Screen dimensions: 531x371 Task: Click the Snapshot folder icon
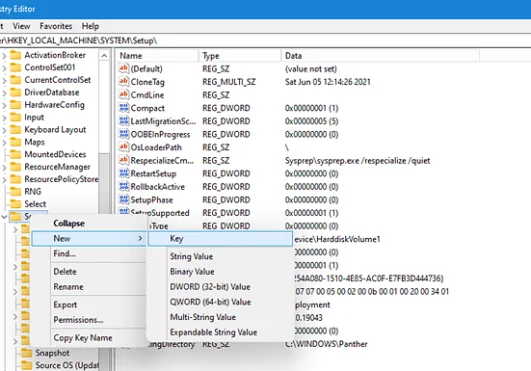click(x=26, y=353)
